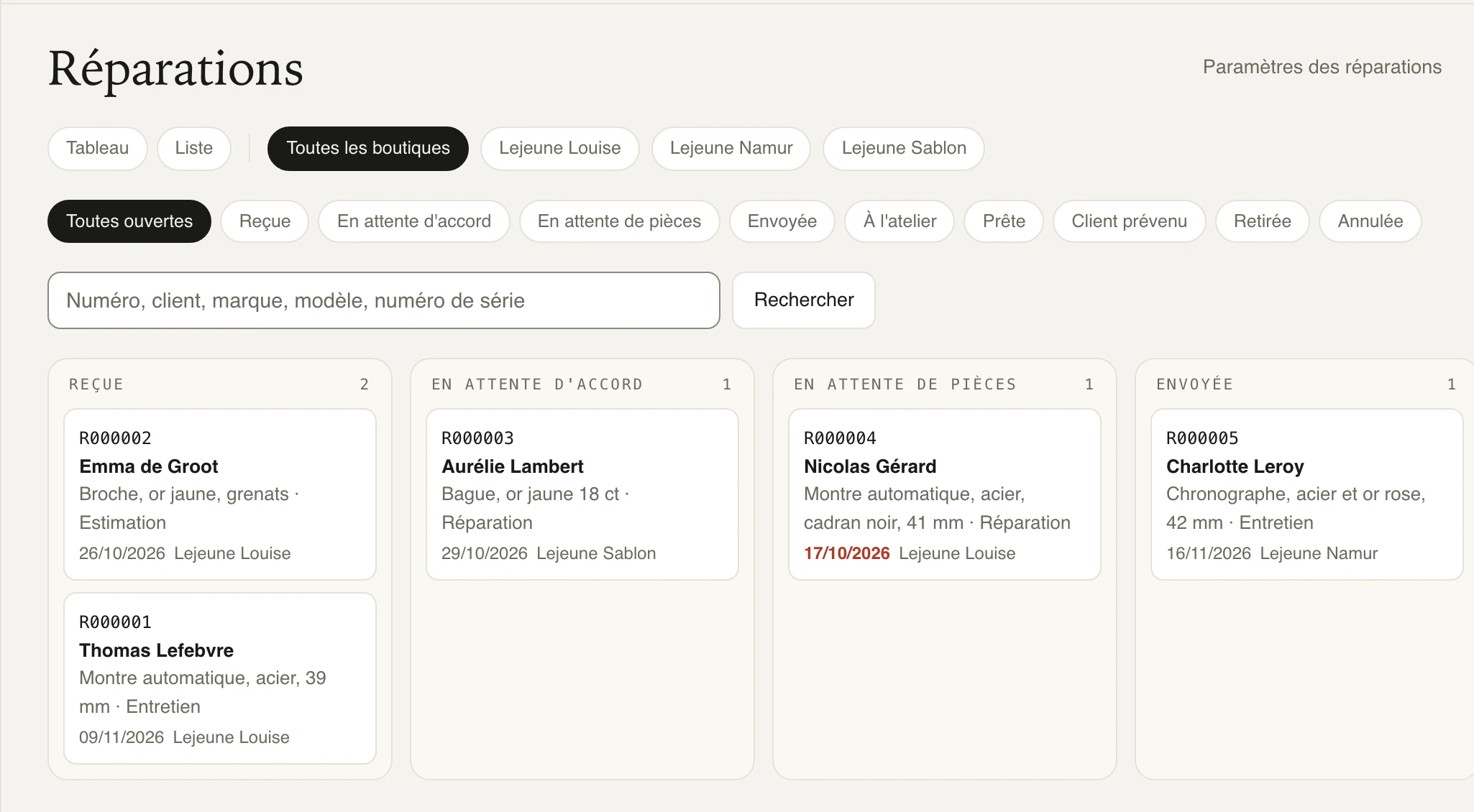The height and width of the screenshot is (812, 1474).
Task: Click the overdue date 17/10/2026
Action: click(x=846, y=553)
